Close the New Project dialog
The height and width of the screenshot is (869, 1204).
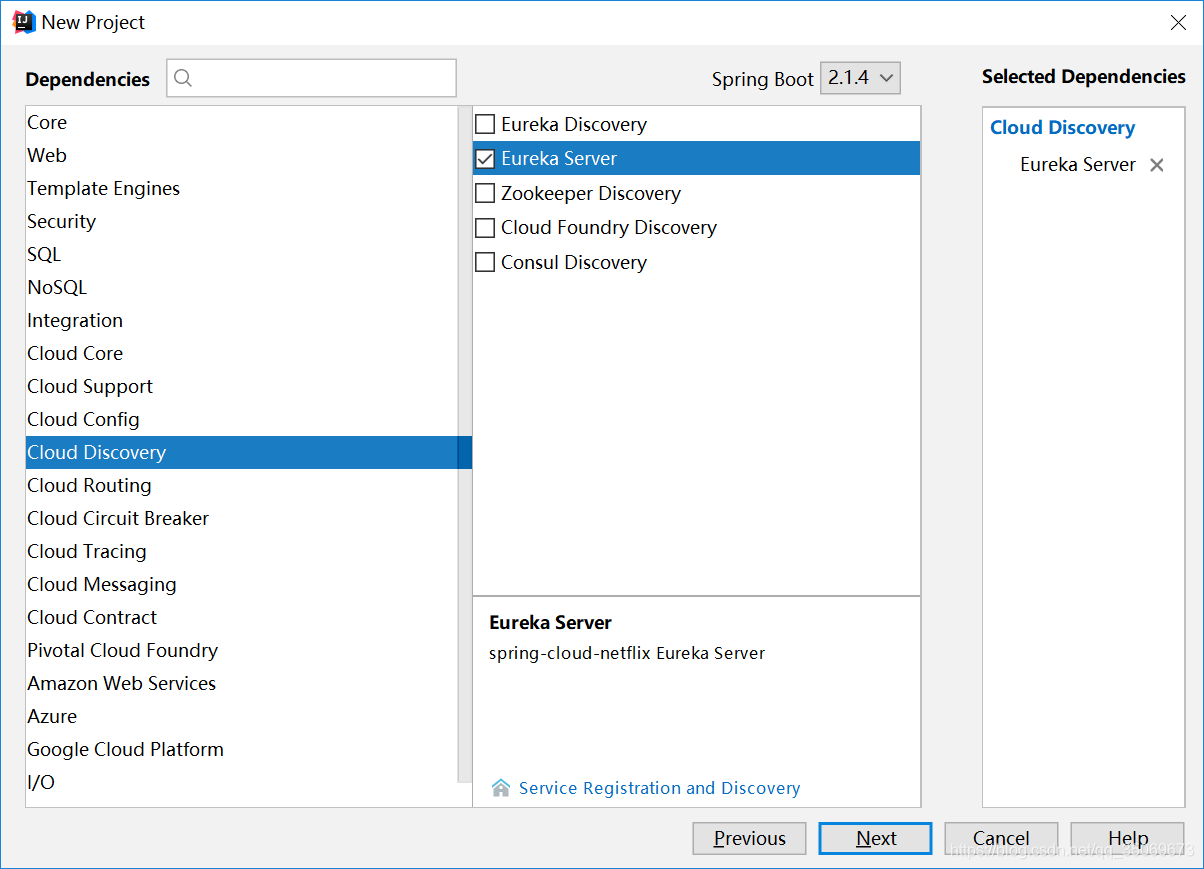(x=1178, y=23)
